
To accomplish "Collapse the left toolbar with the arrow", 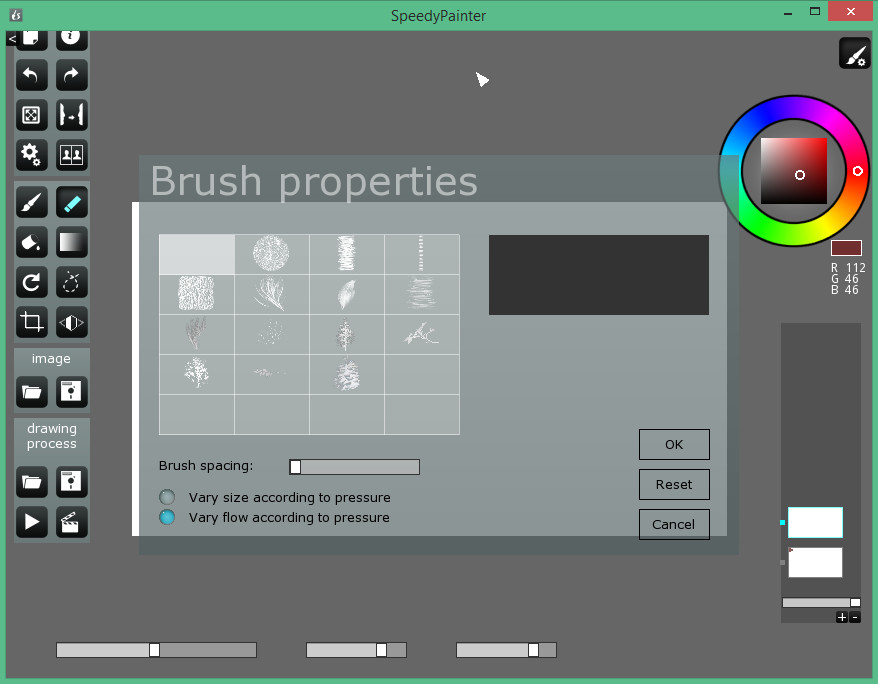I will click(12, 39).
